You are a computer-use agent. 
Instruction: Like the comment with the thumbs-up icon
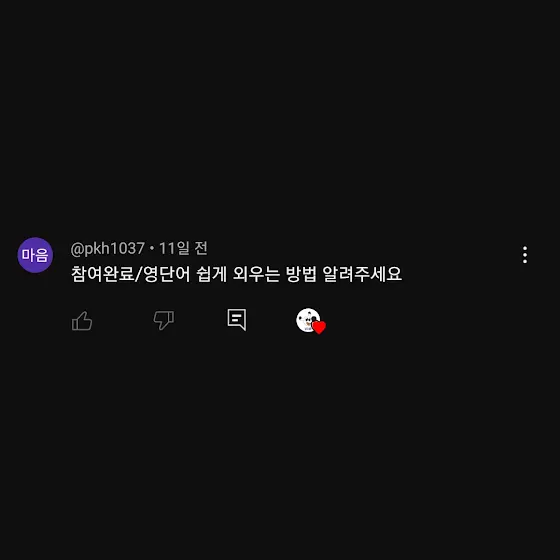point(82,321)
